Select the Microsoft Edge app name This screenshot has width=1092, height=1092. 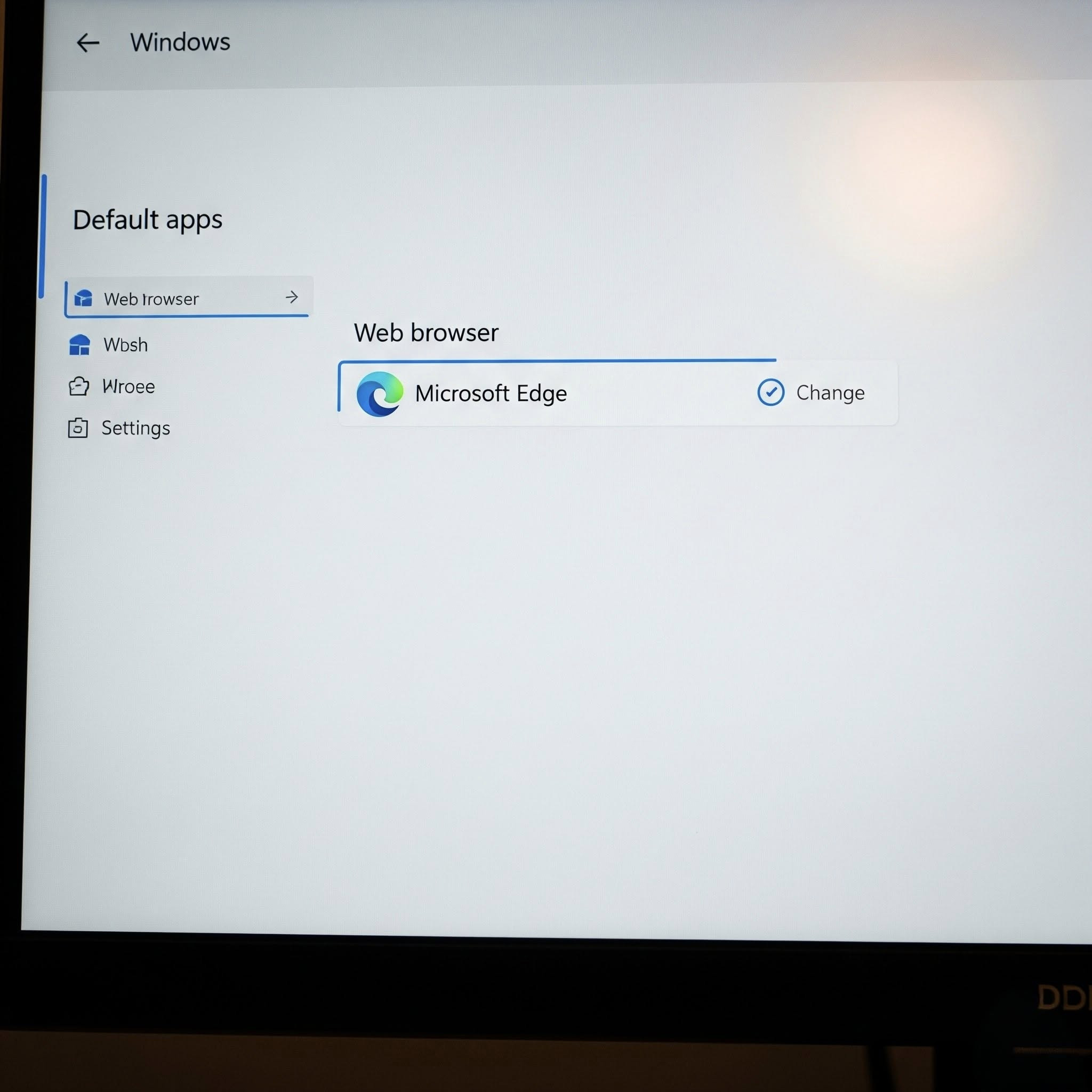pyautogui.click(x=491, y=394)
